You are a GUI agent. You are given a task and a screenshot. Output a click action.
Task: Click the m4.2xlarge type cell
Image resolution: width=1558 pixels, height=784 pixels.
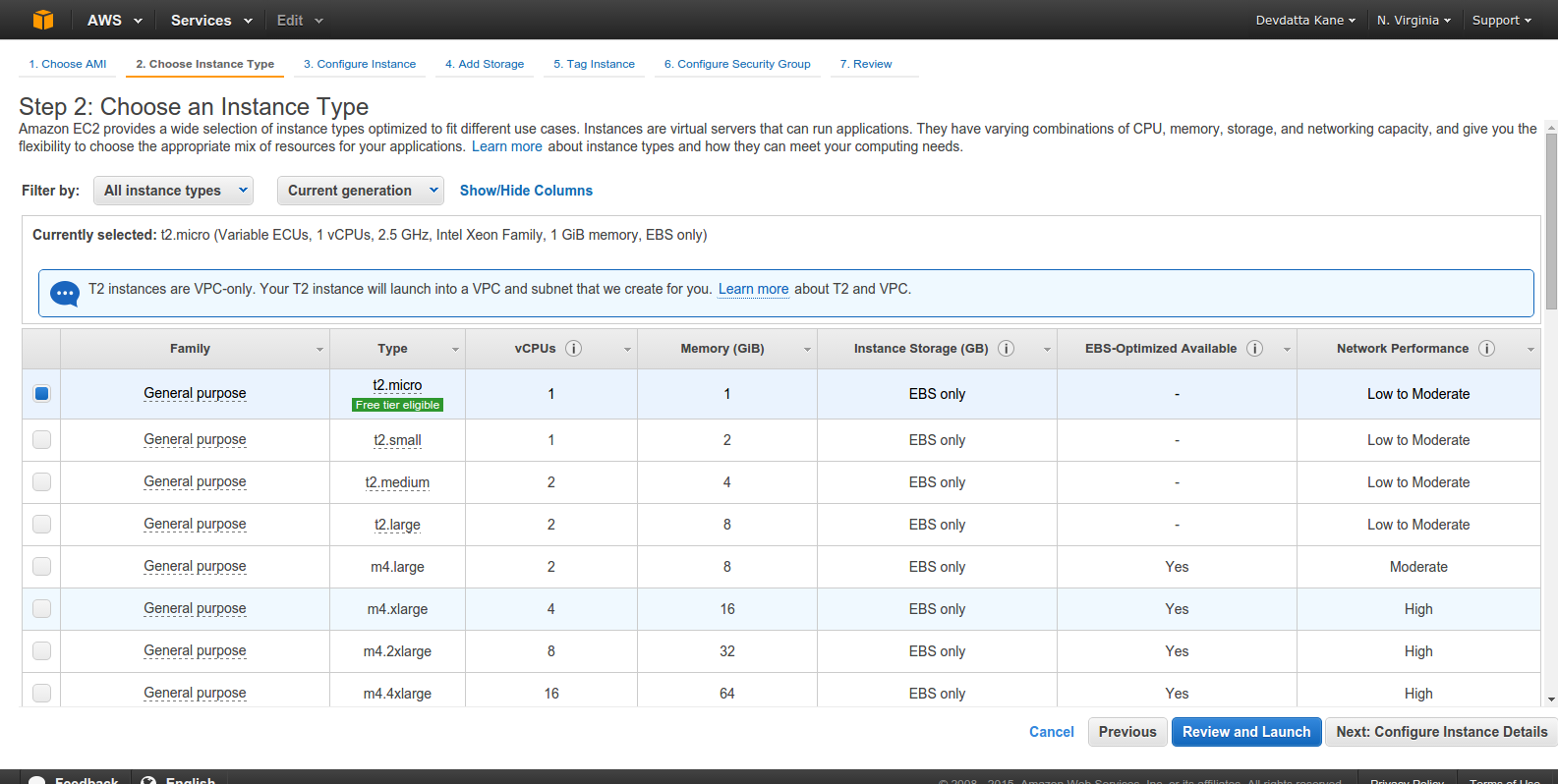tap(397, 651)
